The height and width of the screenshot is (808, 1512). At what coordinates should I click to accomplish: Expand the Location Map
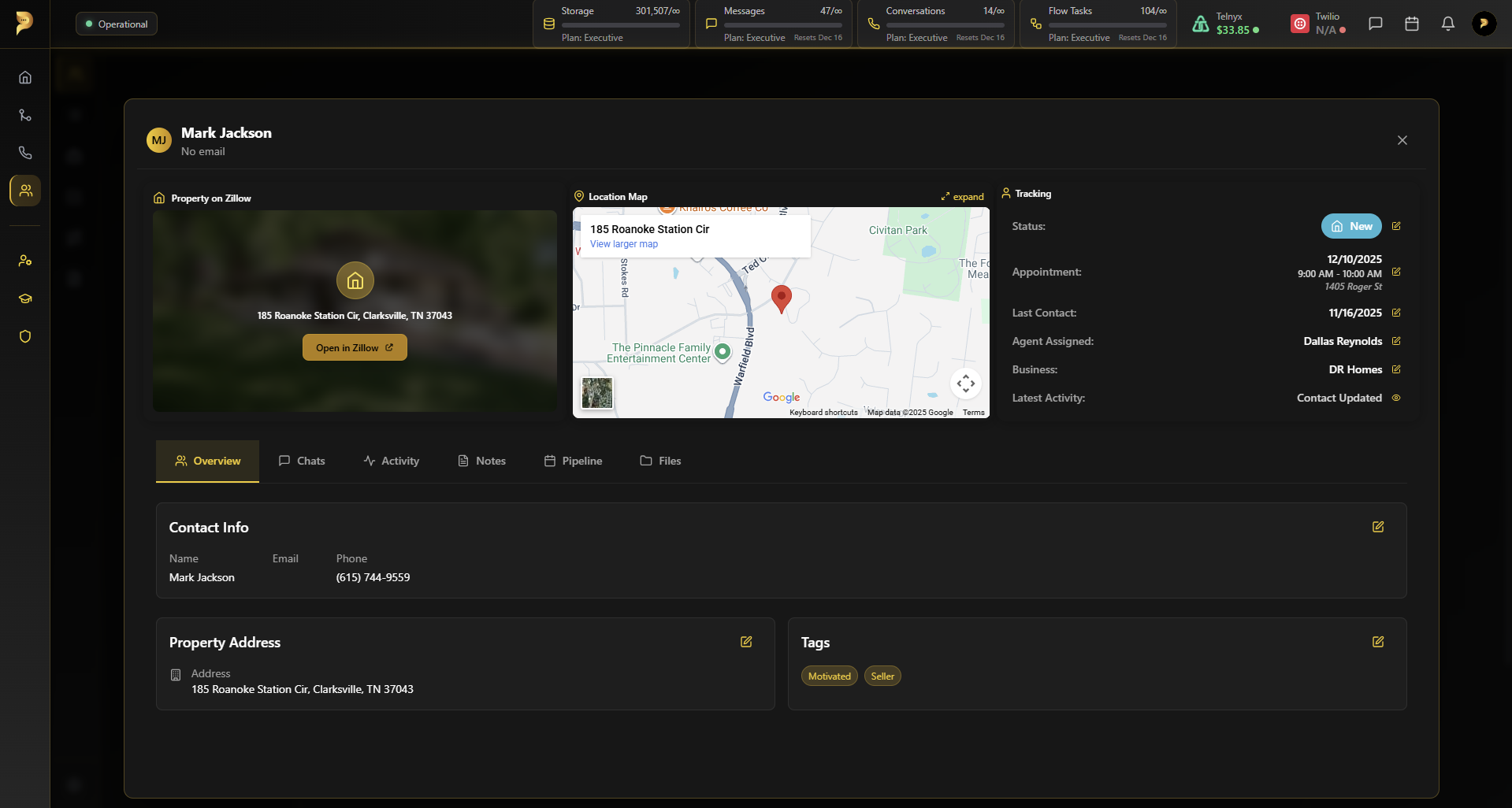pos(962,197)
